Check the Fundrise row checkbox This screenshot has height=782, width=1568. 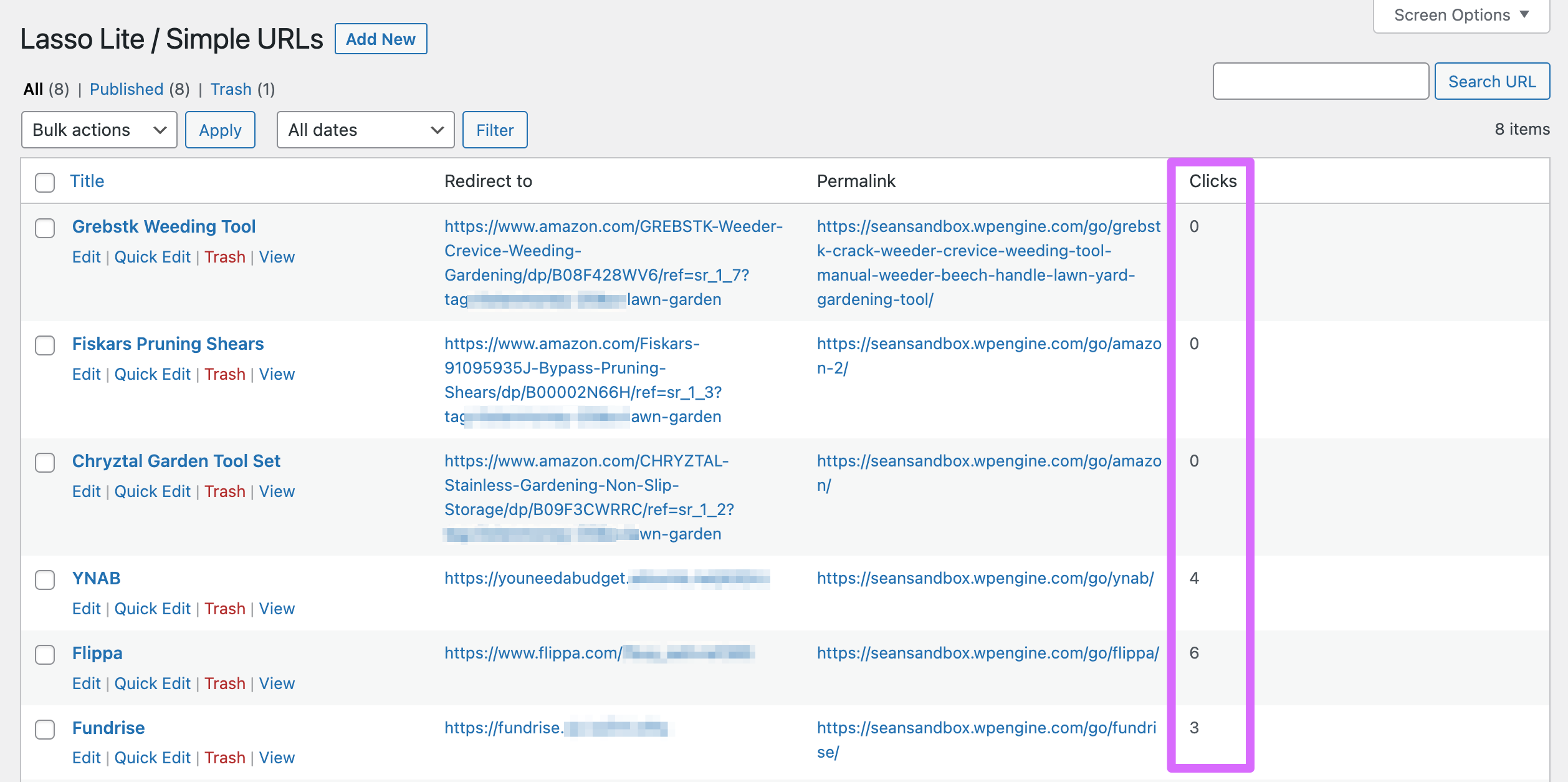click(45, 729)
